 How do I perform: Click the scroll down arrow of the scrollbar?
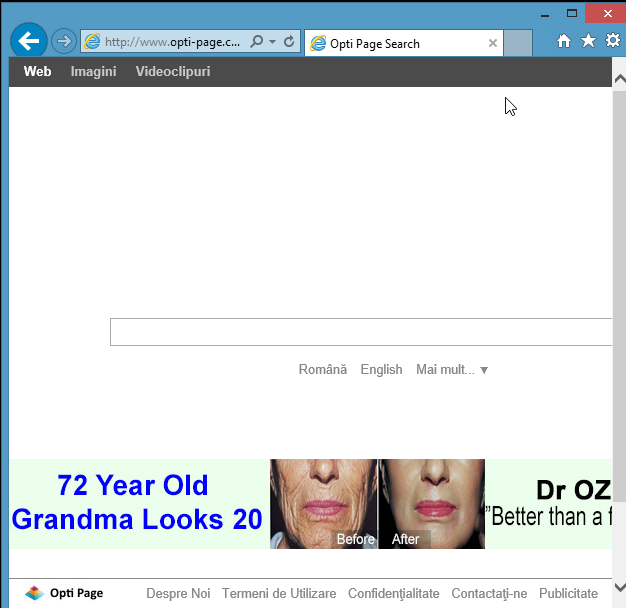619,587
